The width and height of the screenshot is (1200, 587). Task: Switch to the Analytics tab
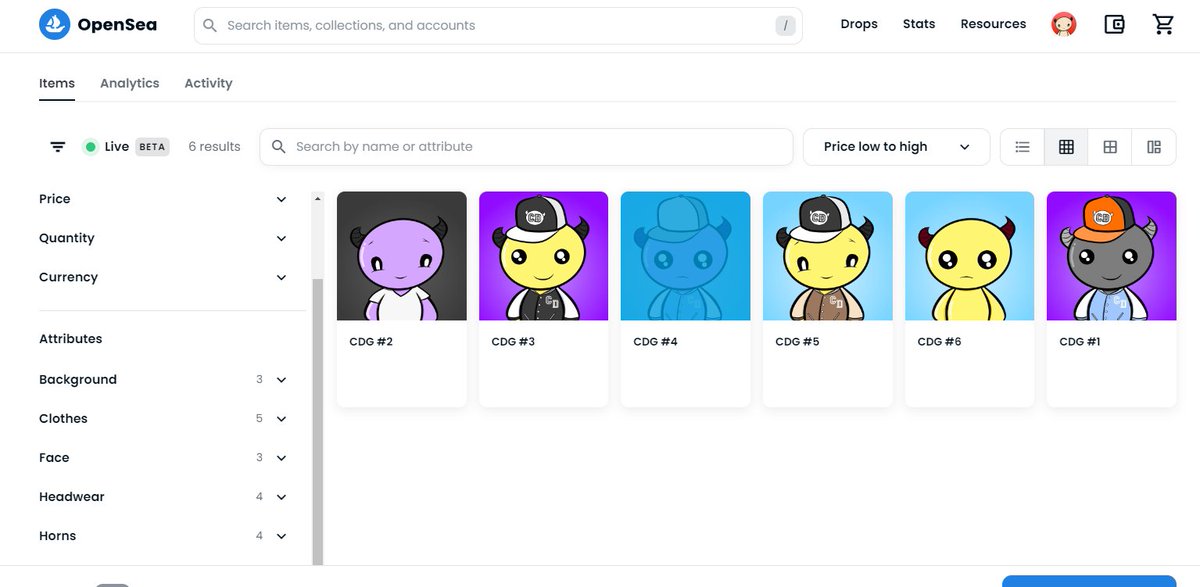click(129, 84)
